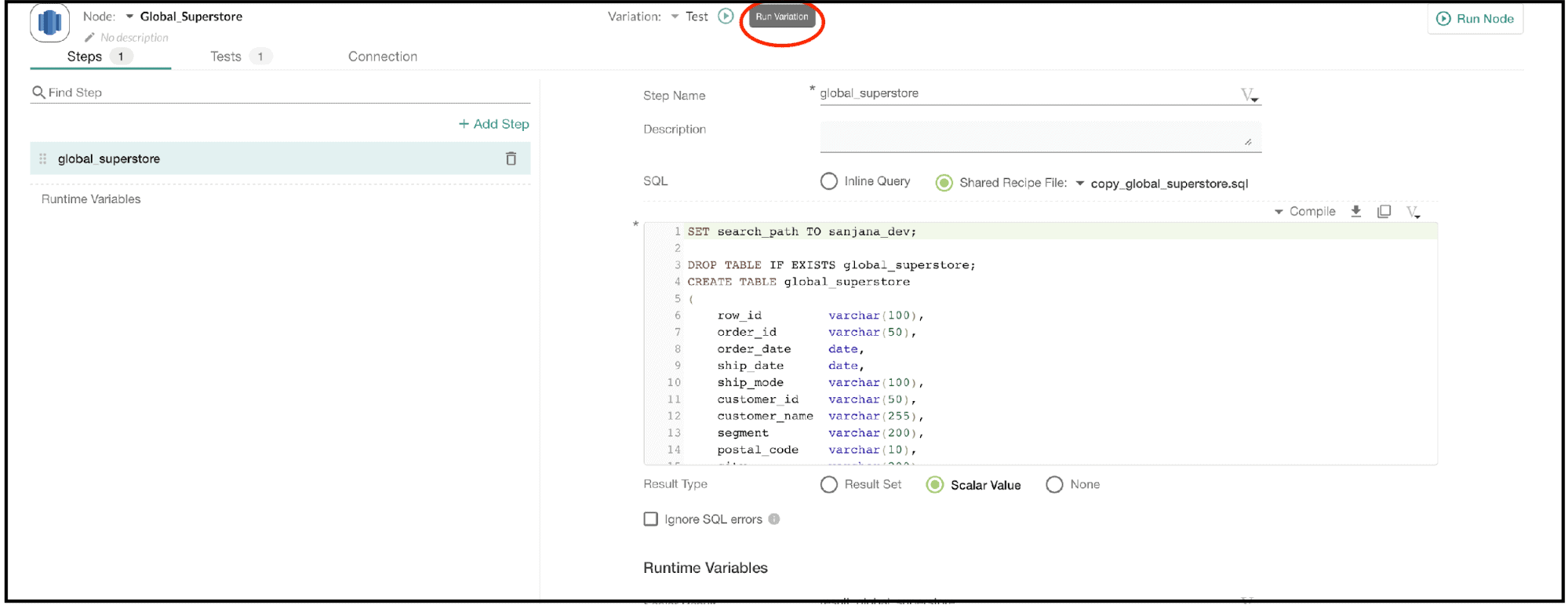
Task: Click the copy_global_superstore.sql file name
Action: pyautogui.click(x=1169, y=184)
